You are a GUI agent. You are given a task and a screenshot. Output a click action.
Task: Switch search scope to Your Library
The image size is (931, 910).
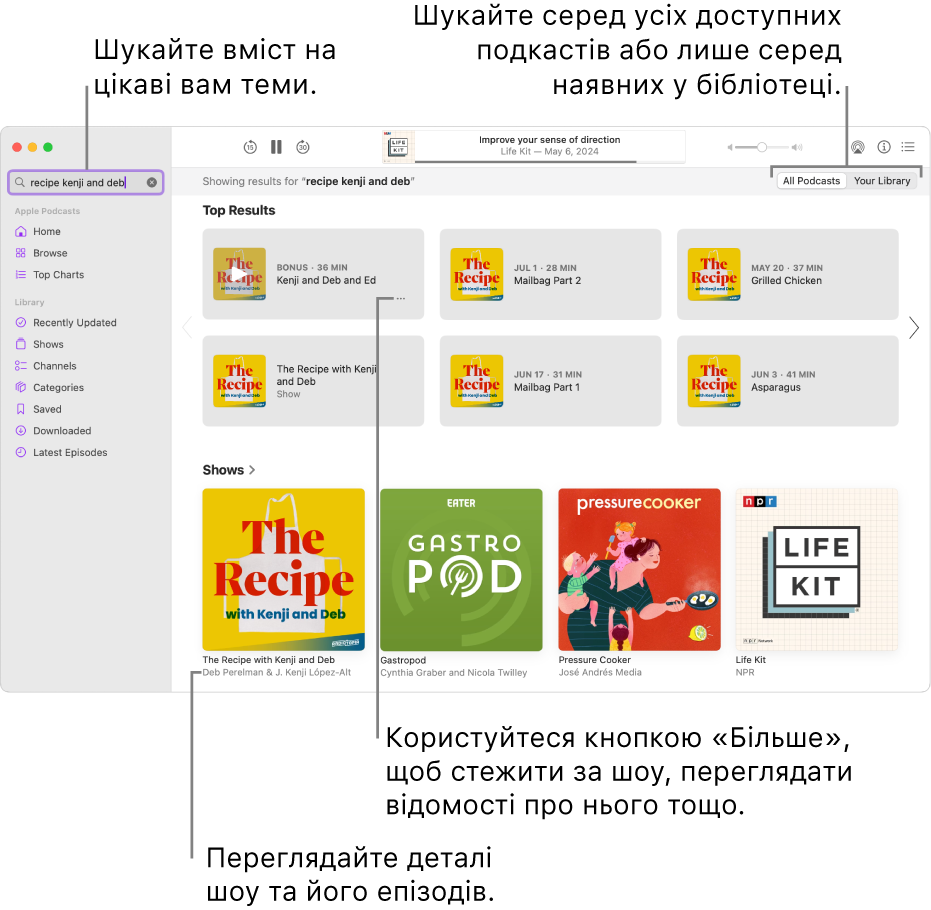click(882, 180)
